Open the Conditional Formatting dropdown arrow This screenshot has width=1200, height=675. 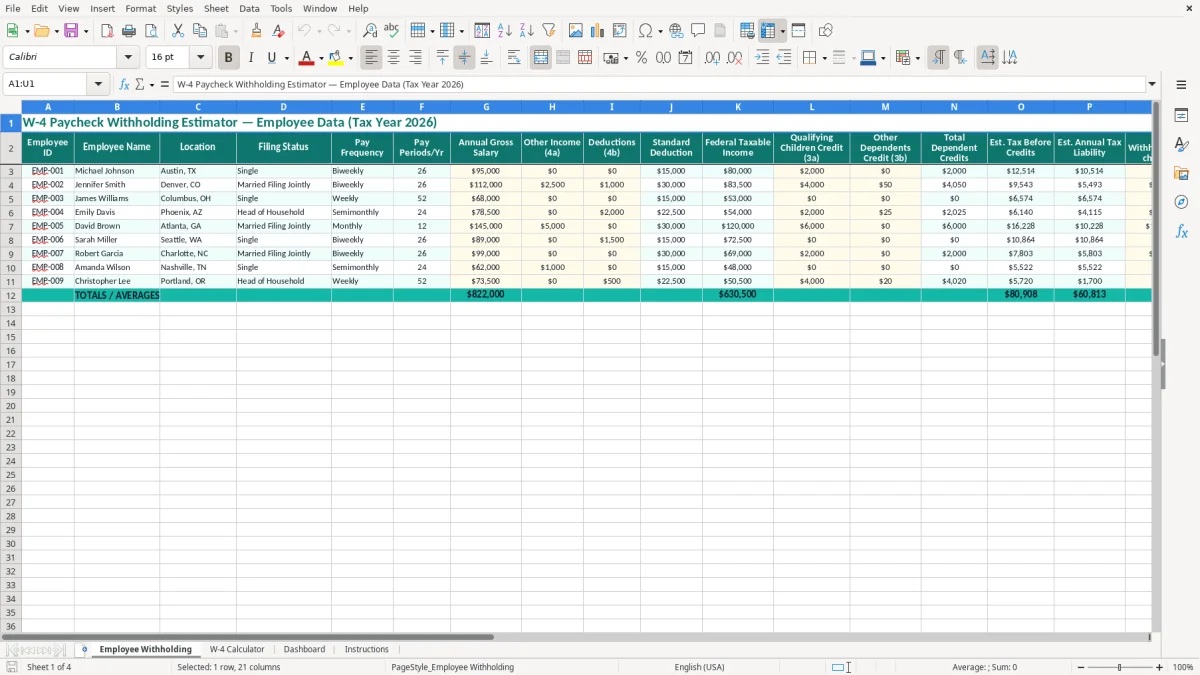tap(917, 58)
